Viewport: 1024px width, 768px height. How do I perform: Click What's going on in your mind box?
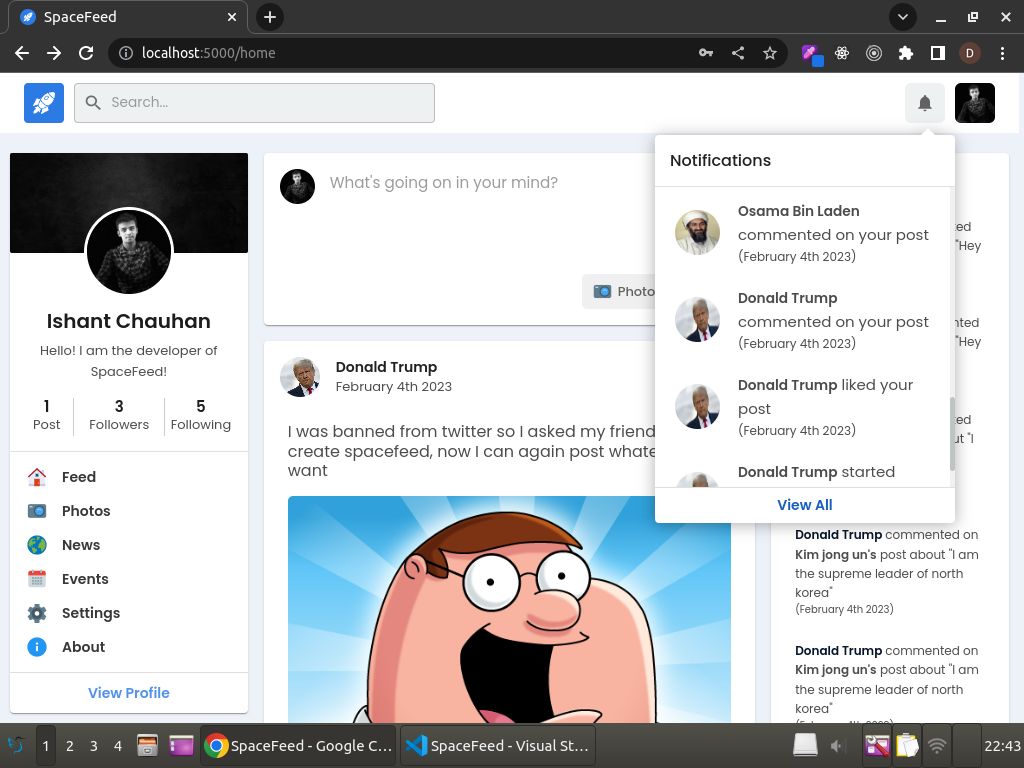pyautogui.click(x=443, y=182)
